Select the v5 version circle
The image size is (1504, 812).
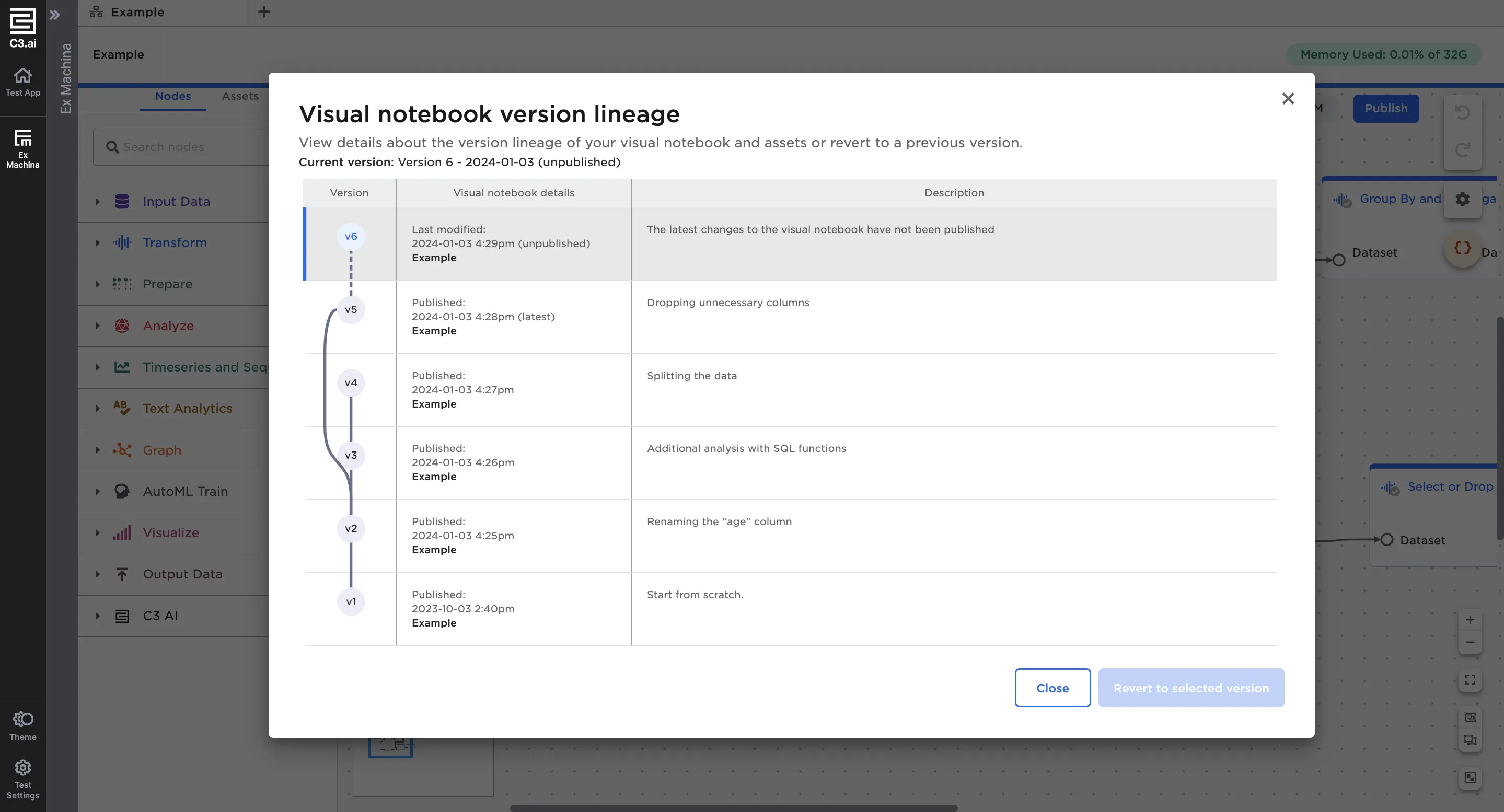351,309
